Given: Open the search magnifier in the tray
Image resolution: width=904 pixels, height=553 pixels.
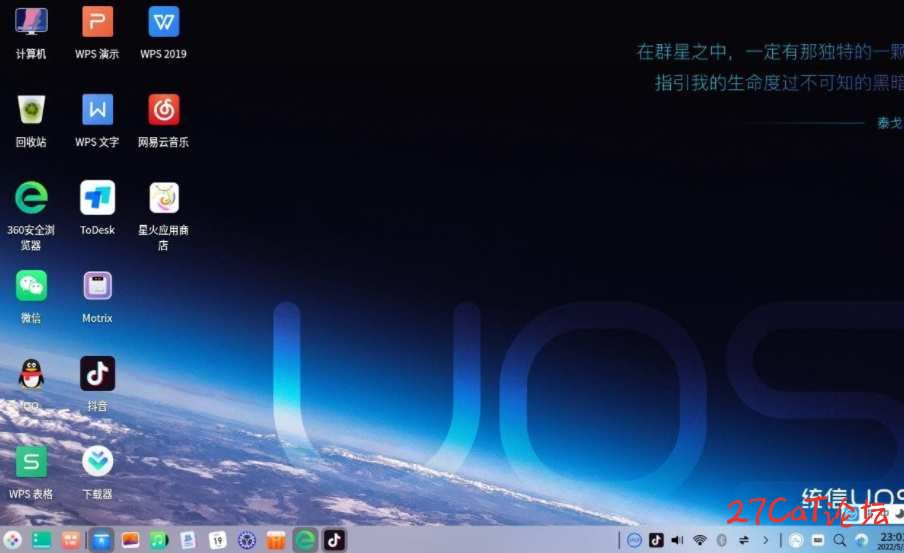Looking at the screenshot, I should click(840, 540).
